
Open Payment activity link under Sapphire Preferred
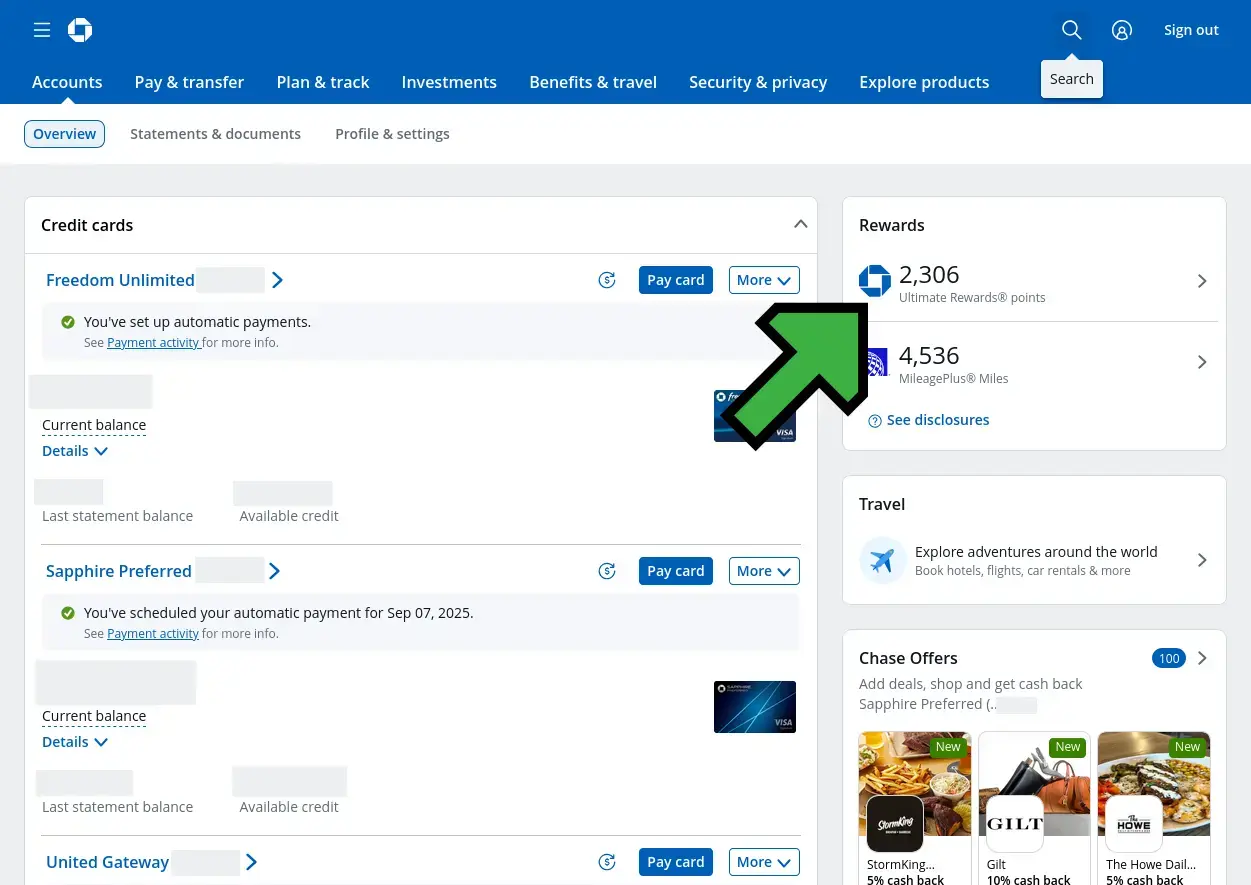[153, 633]
